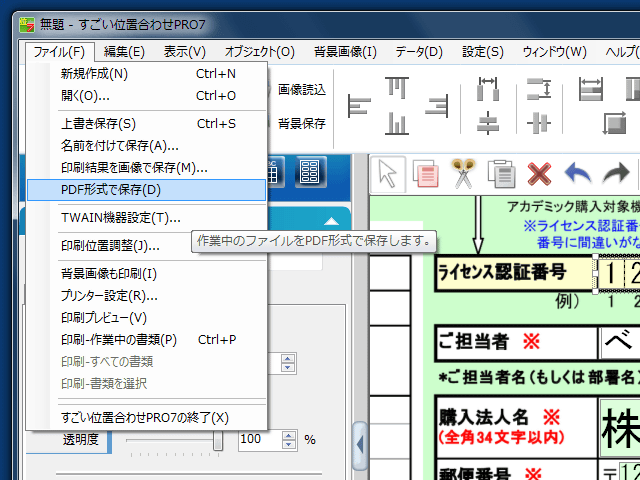Increase transparency with up stepper arrow

pos(289,435)
